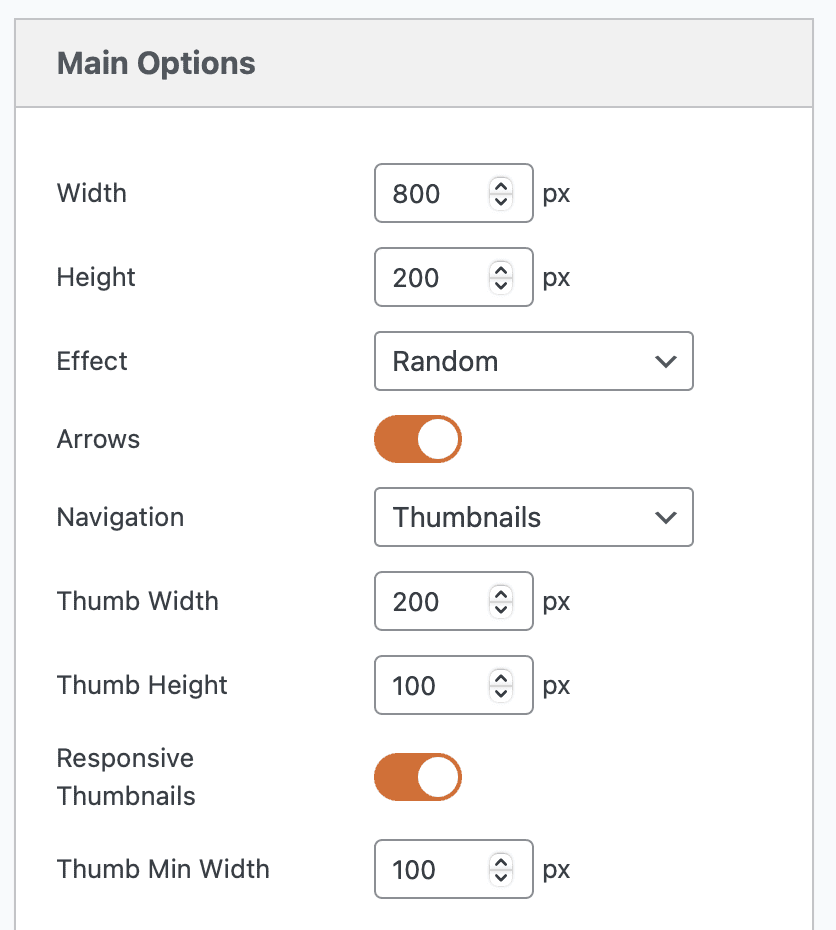Screen dimensions: 836x930
Task: Select the Thumb Height value field
Action: pyautogui.click(x=432, y=685)
